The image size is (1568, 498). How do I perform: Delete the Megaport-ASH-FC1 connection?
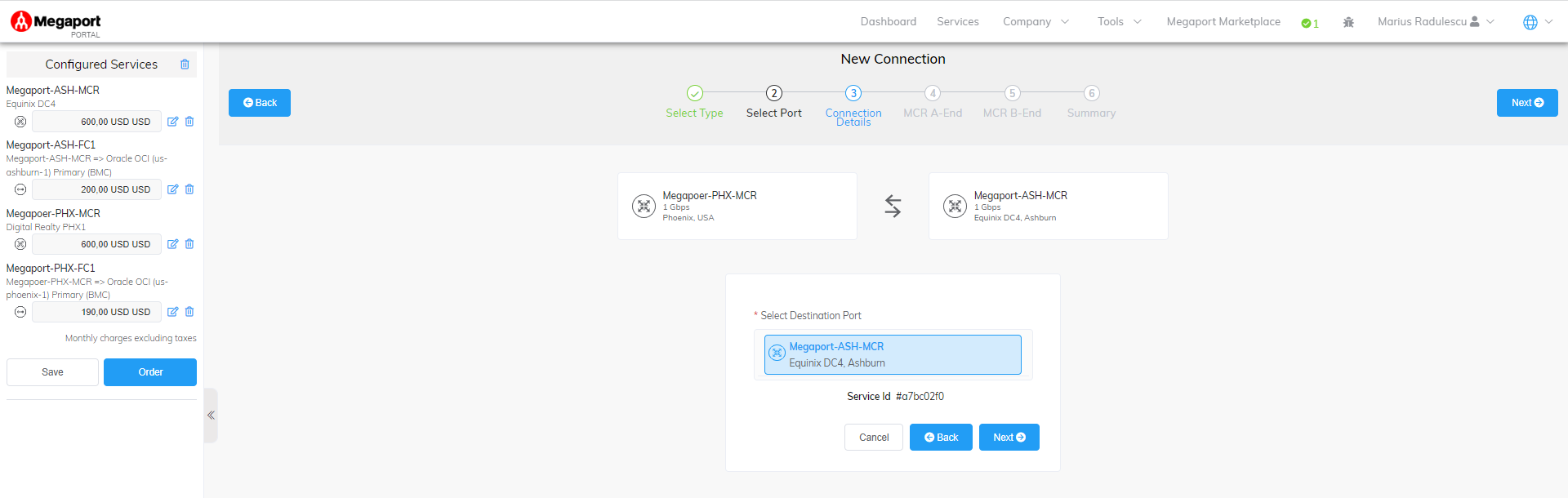(189, 189)
